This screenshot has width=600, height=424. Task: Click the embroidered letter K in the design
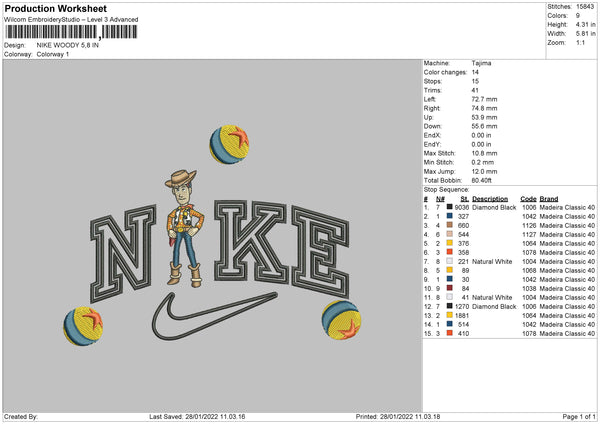251,241
